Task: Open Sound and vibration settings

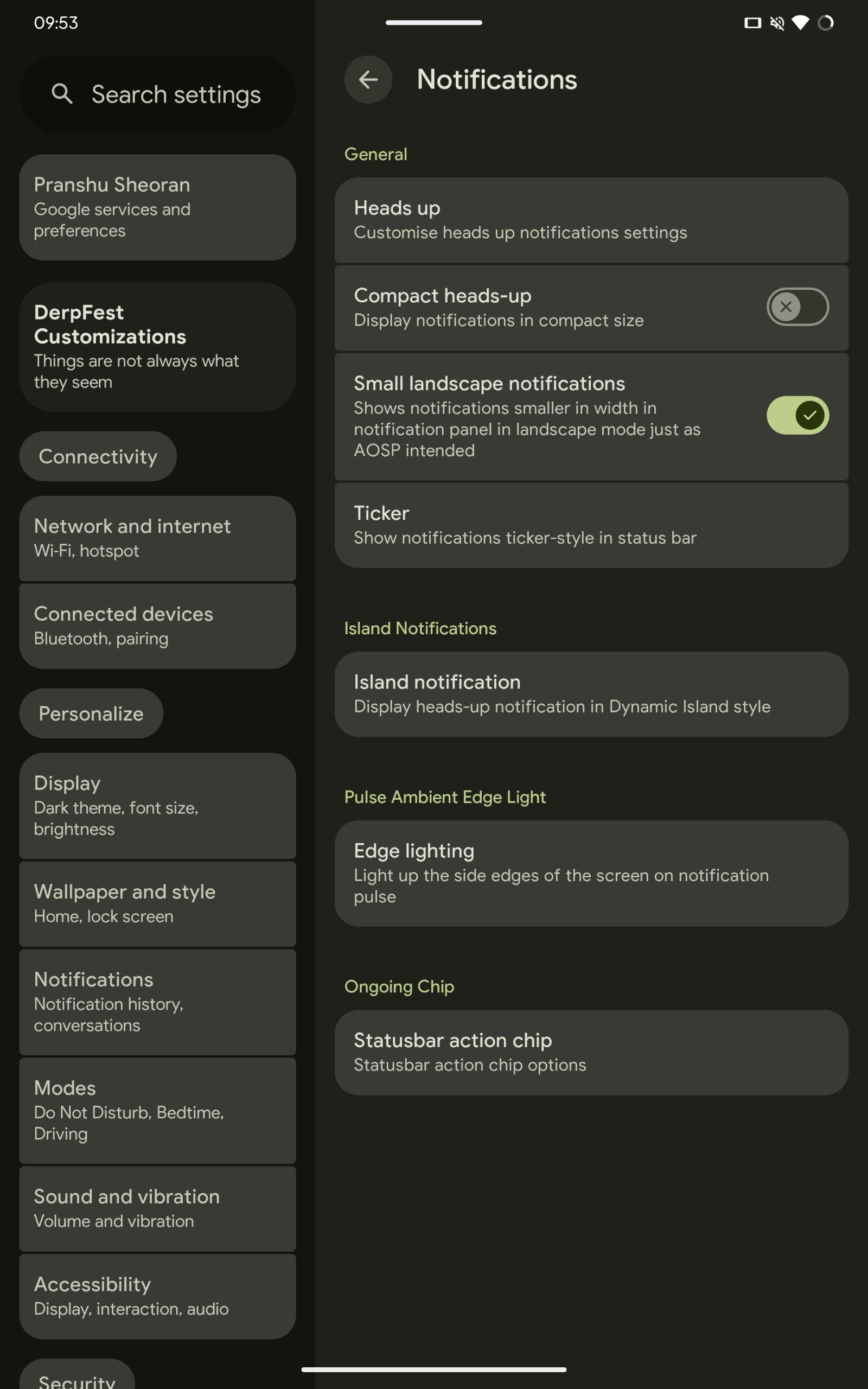Action: point(157,1208)
